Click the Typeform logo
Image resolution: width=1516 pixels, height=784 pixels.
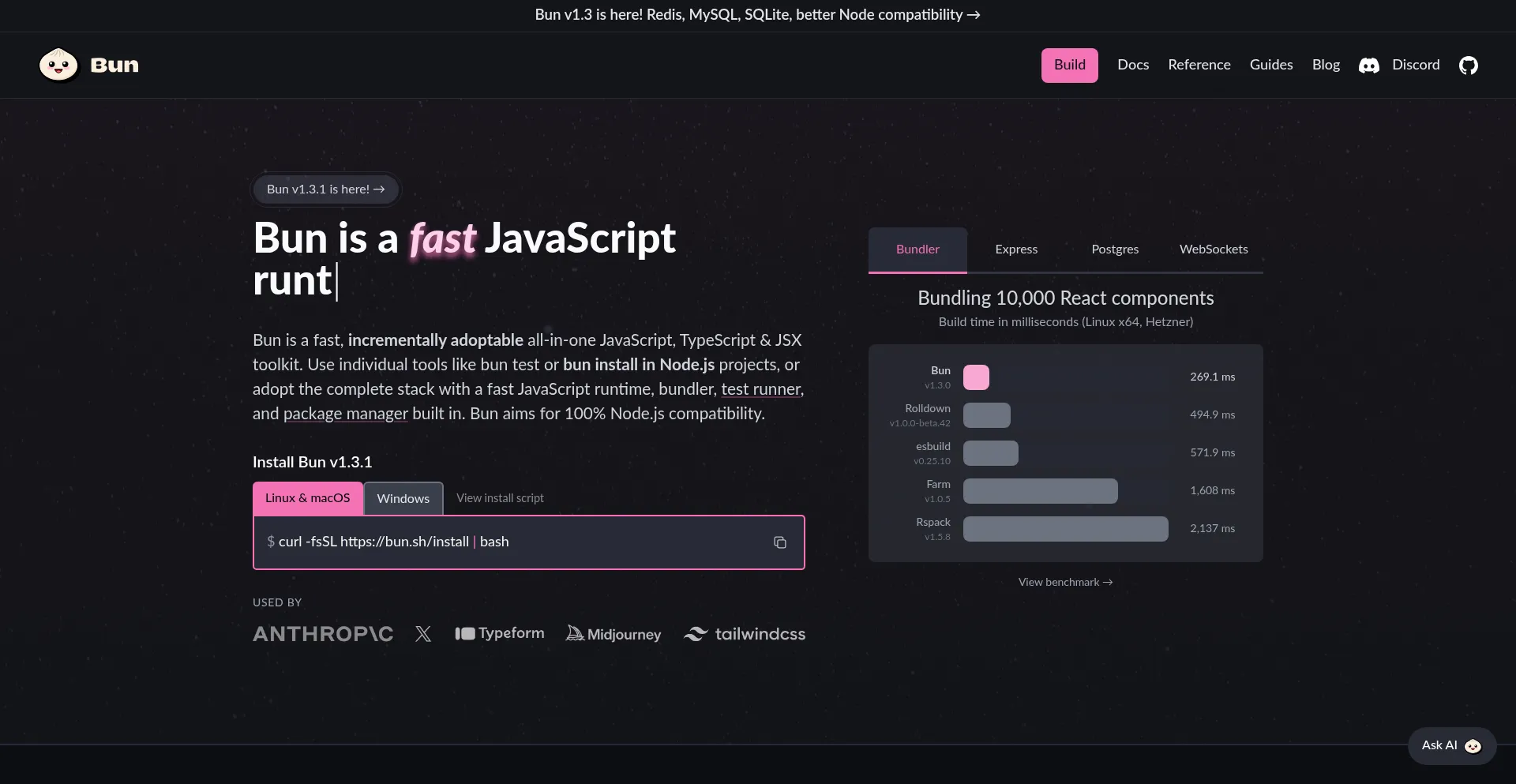tap(500, 633)
